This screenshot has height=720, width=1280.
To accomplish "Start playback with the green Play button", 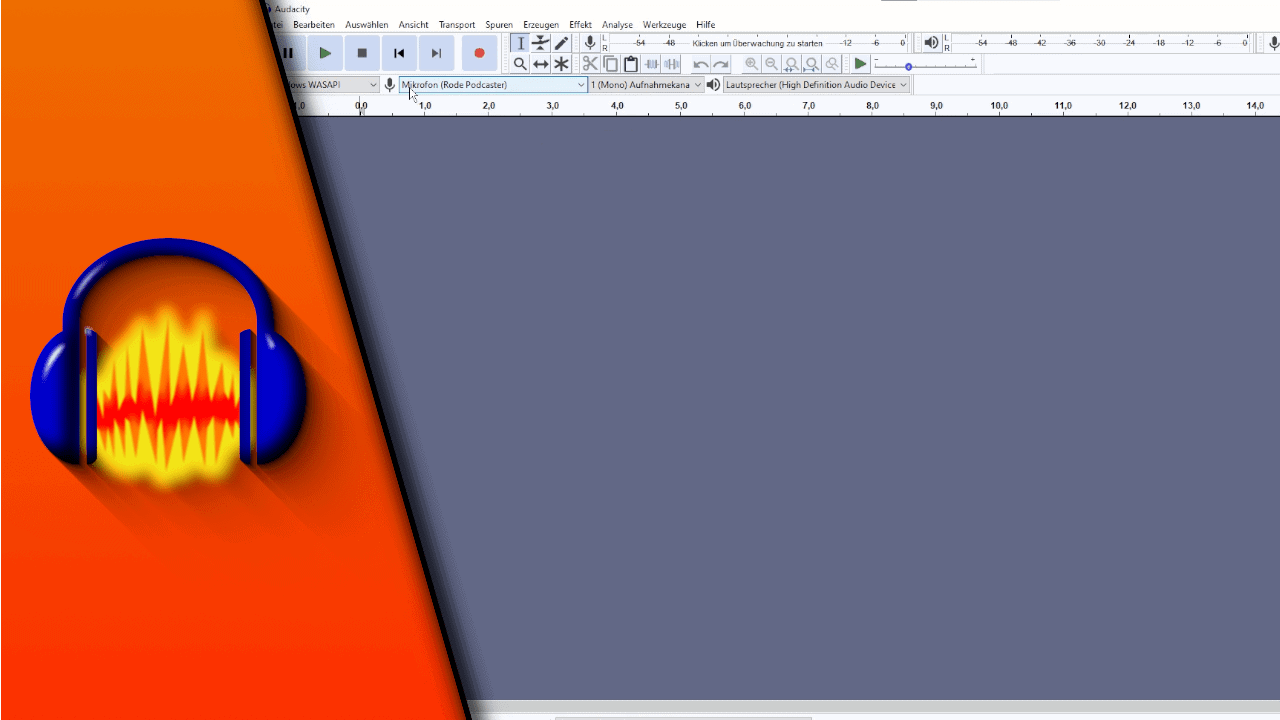I will pos(325,53).
